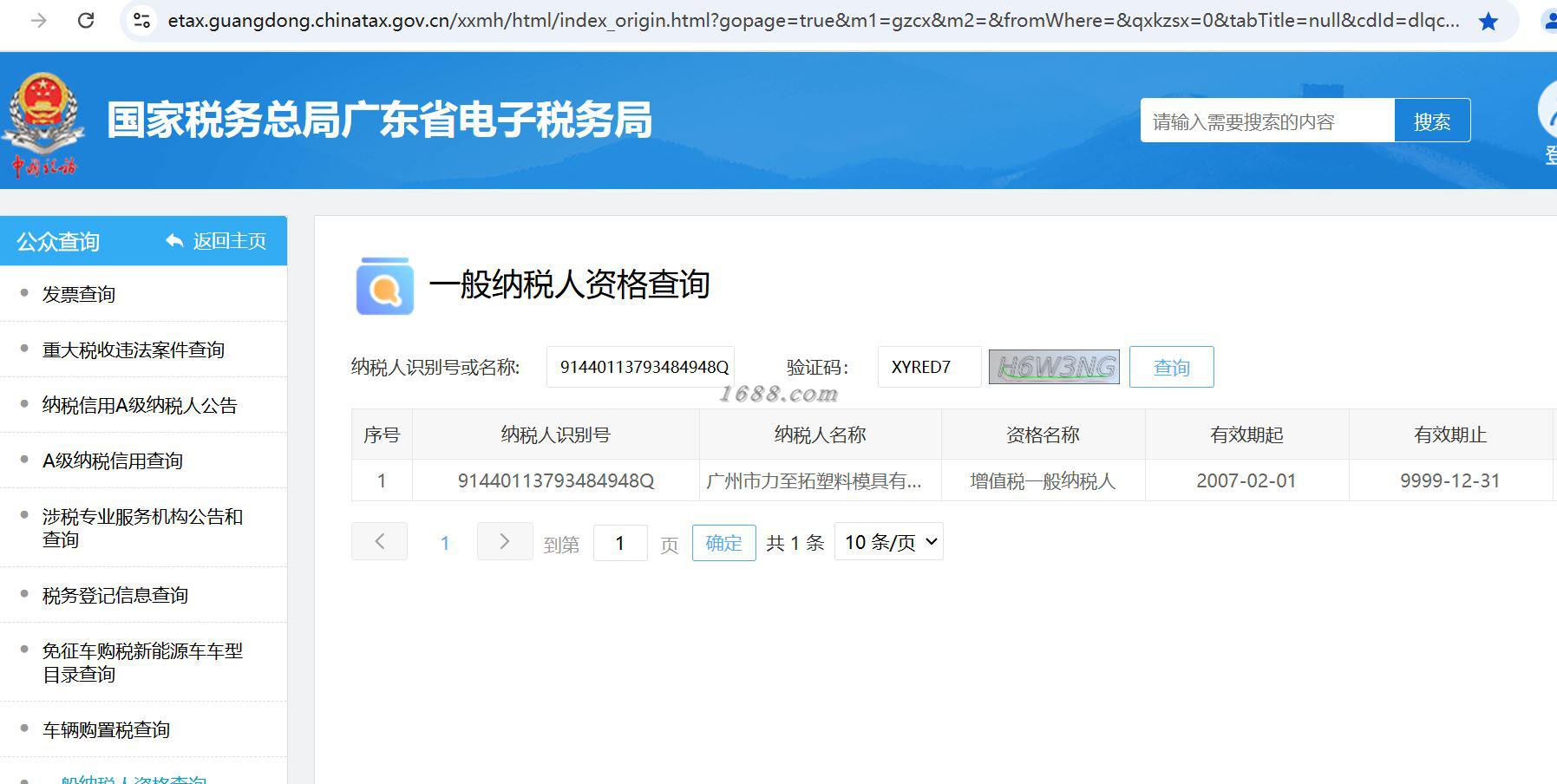Click the 有效期起 column header
Image resolution: width=1557 pixels, height=784 pixels.
(x=1246, y=434)
